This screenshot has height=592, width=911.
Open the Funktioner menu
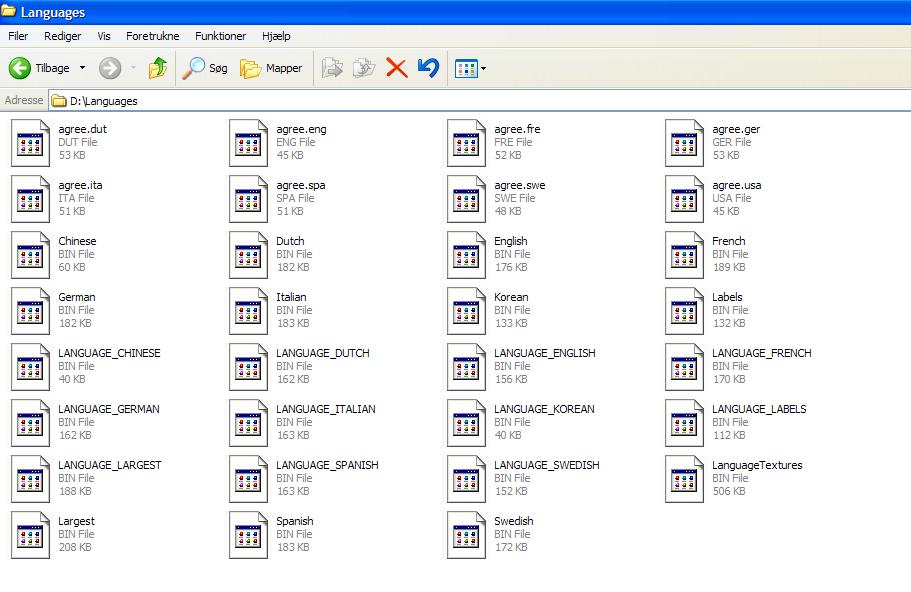[x=220, y=36]
